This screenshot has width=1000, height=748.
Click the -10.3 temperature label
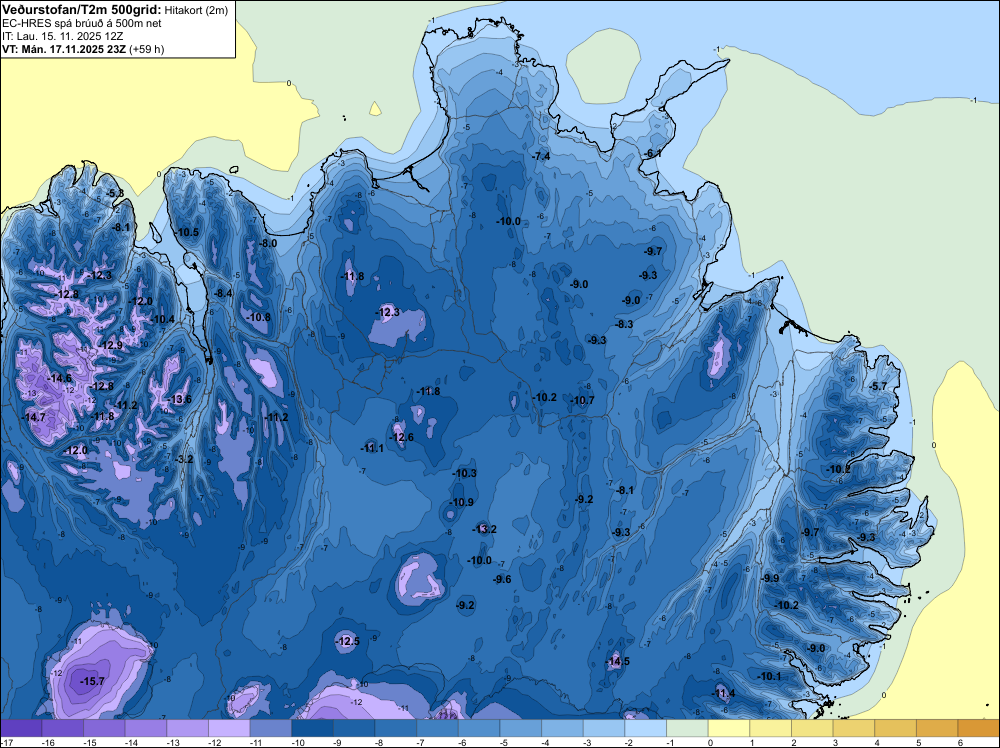click(464, 473)
